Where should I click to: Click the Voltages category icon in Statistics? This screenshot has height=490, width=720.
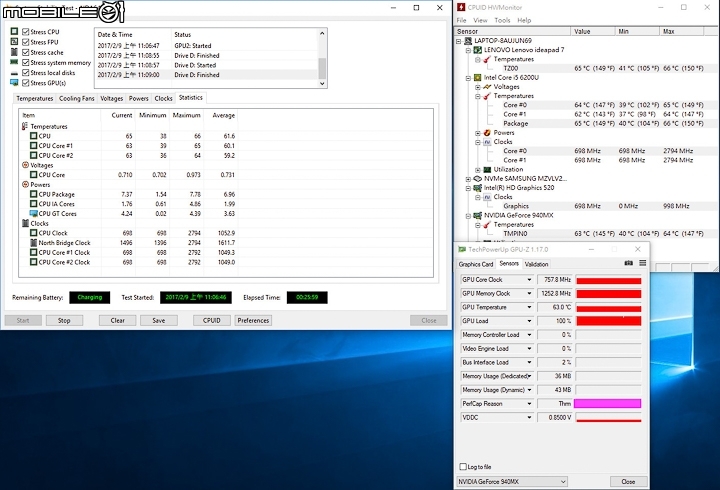point(25,165)
